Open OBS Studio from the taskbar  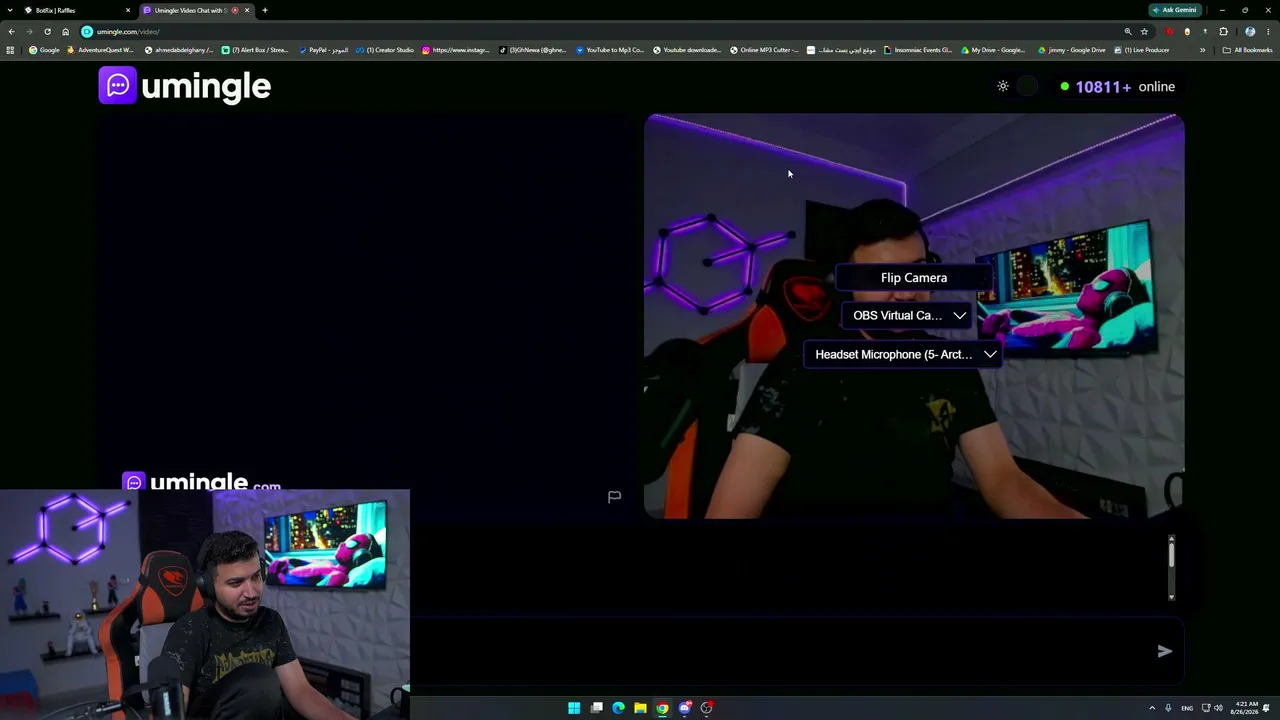pos(706,708)
